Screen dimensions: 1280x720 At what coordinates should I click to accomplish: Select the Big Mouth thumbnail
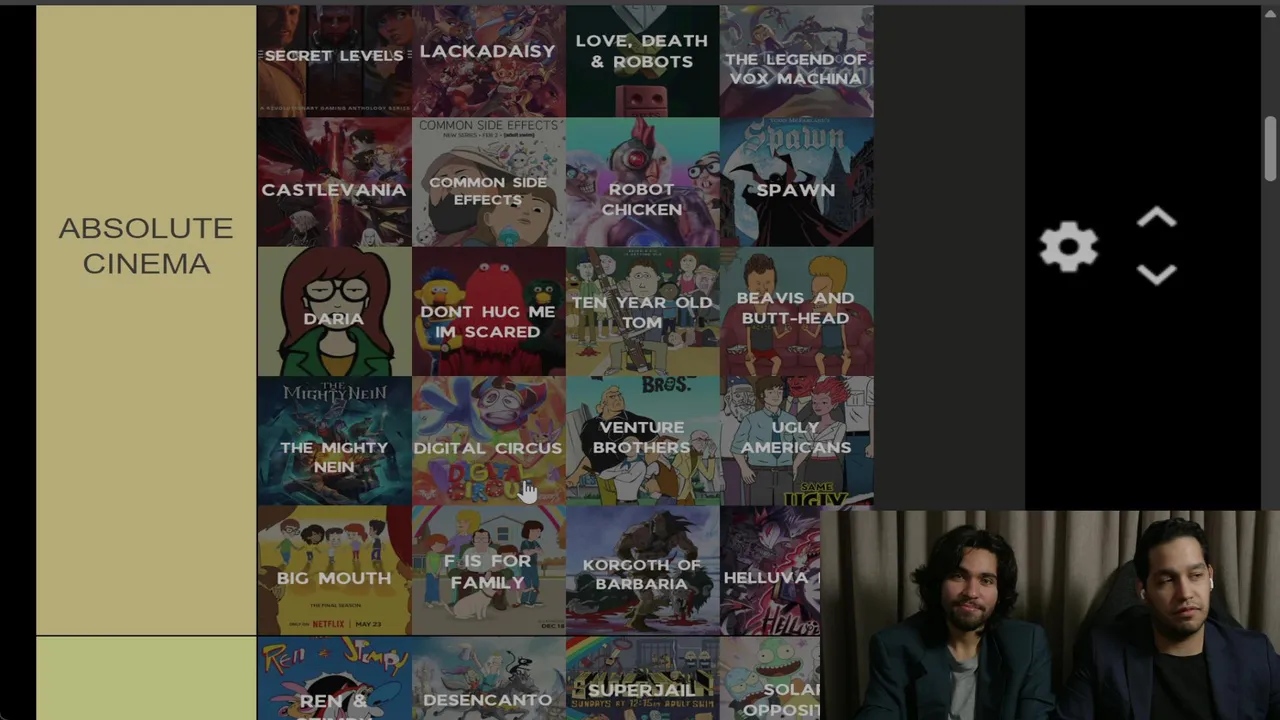pyautogui.click(x=334, y=570)
